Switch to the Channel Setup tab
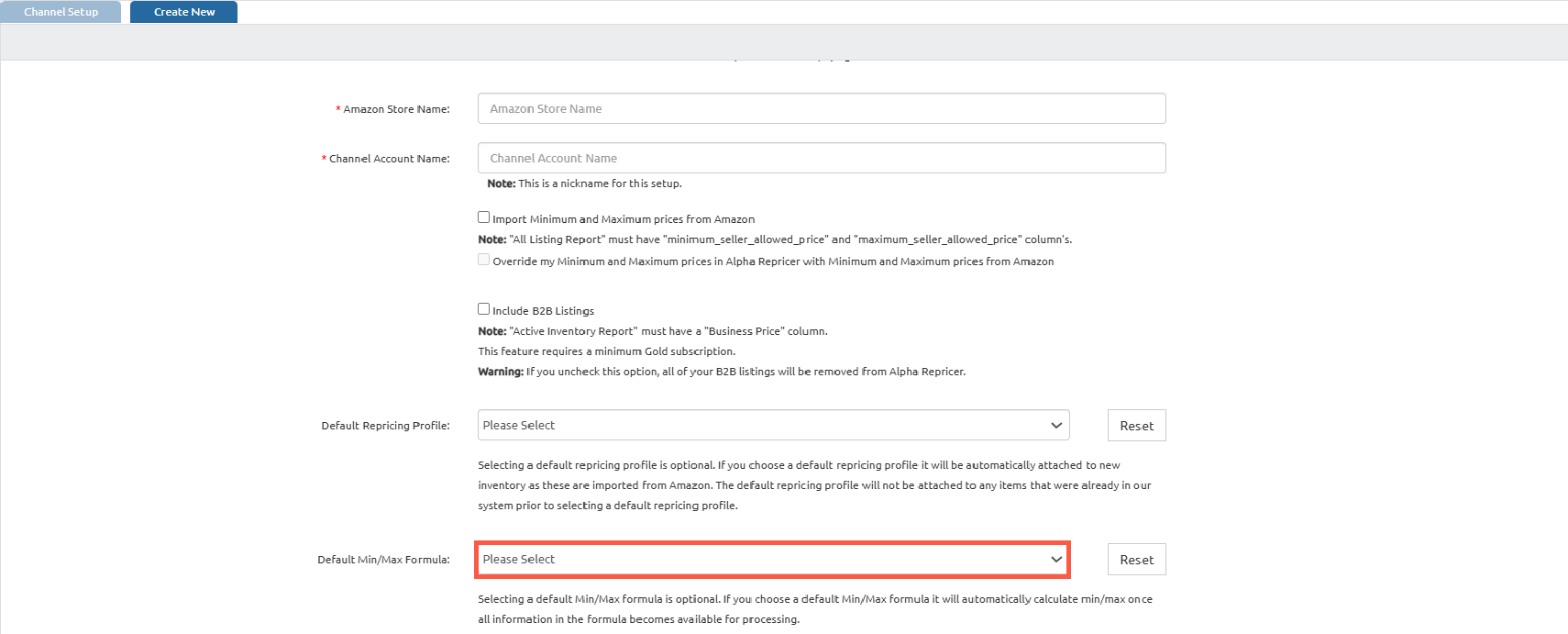 61,12
